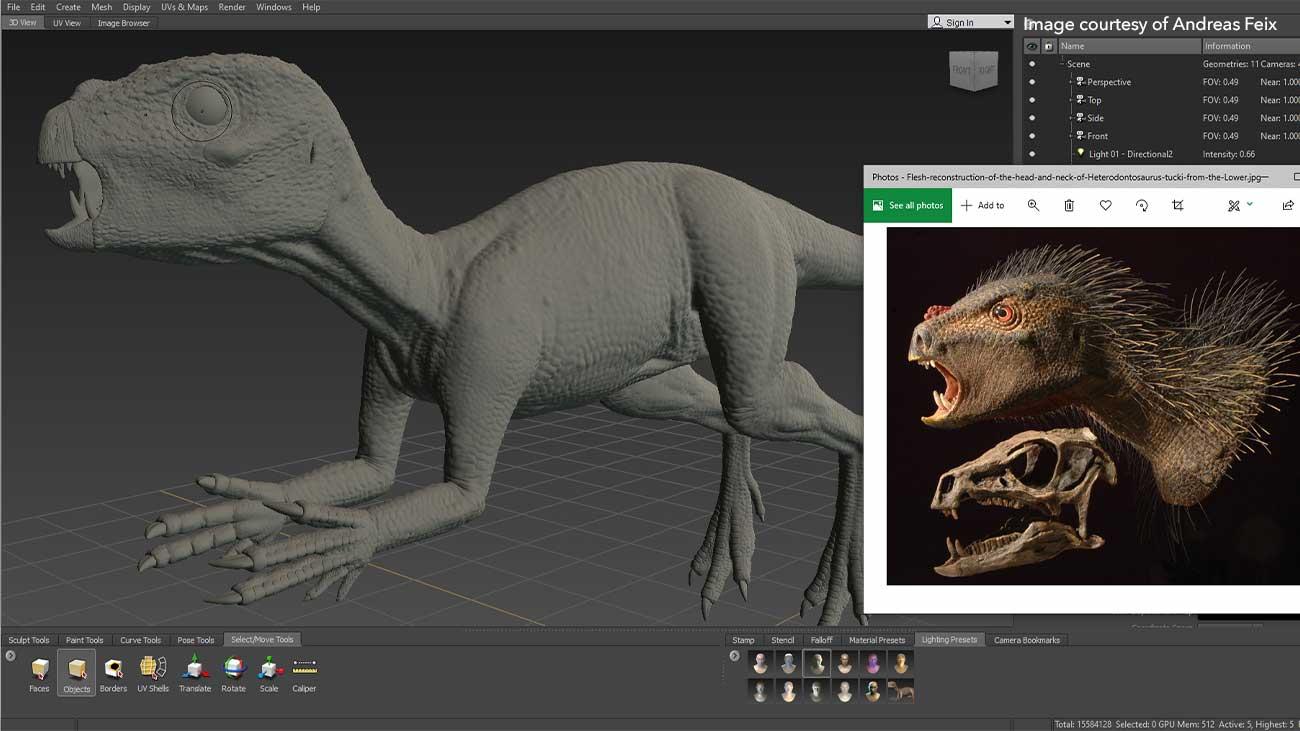Click the Add to button in Photos
Viewport: 1300px width, 731px height.
982,205
